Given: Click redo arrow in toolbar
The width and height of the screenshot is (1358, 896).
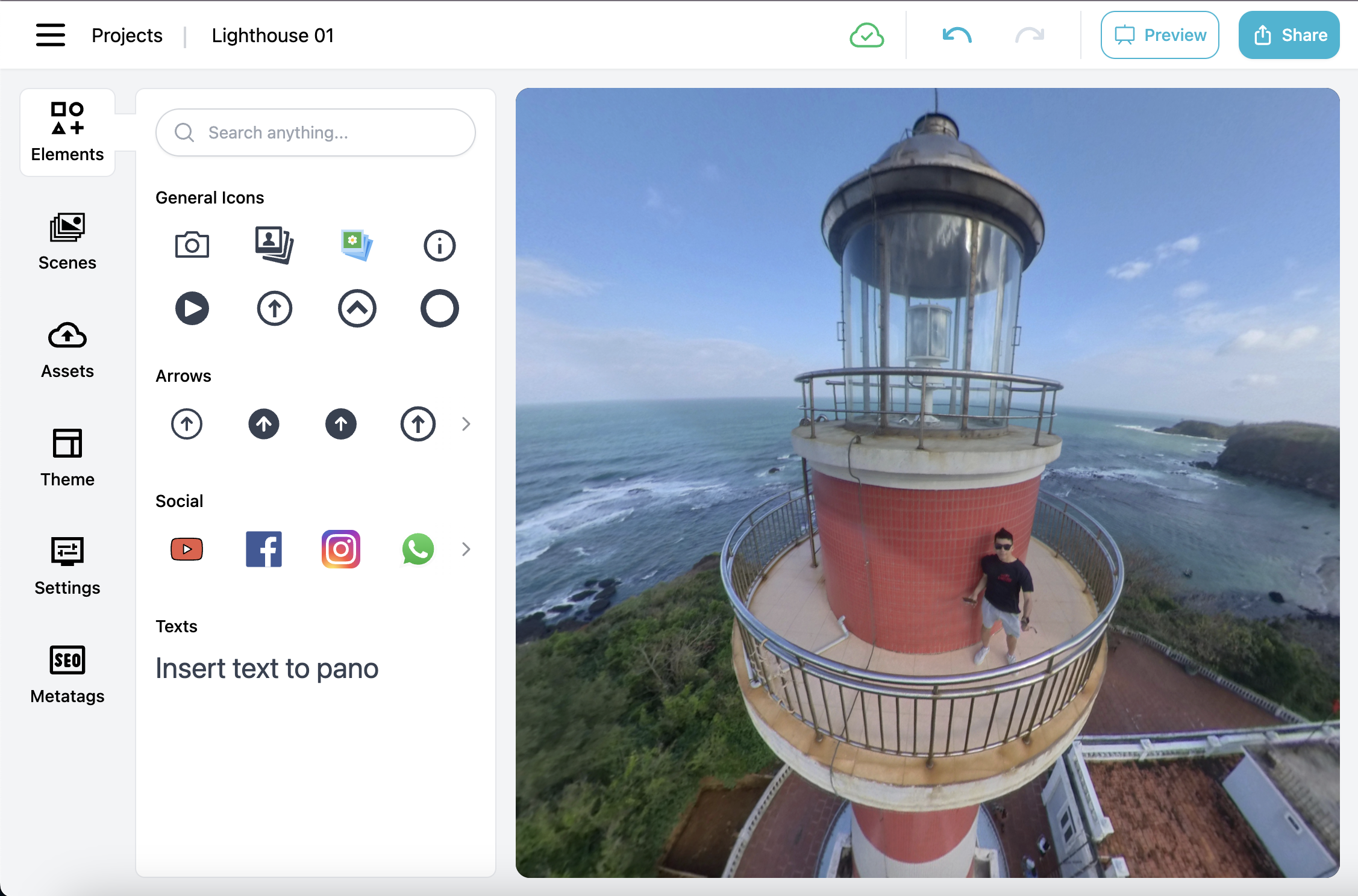Looking at the screenshot, I should 1028,36.
